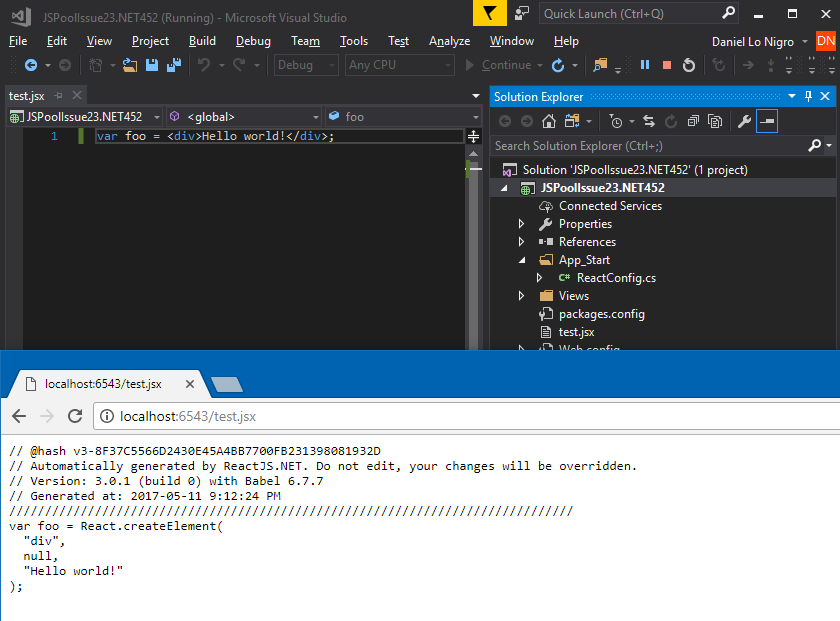Click Quick Launch search magnifier icon

(728, 13)
